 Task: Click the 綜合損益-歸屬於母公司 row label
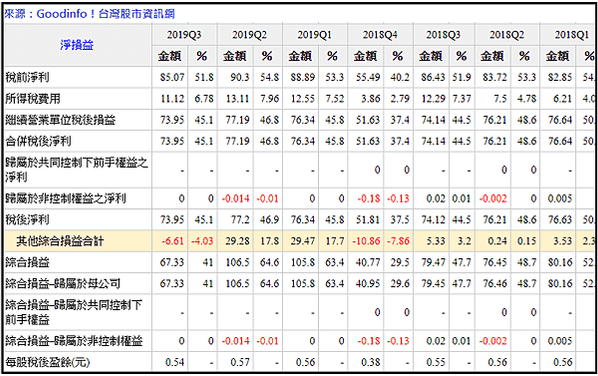coord(63,283)
